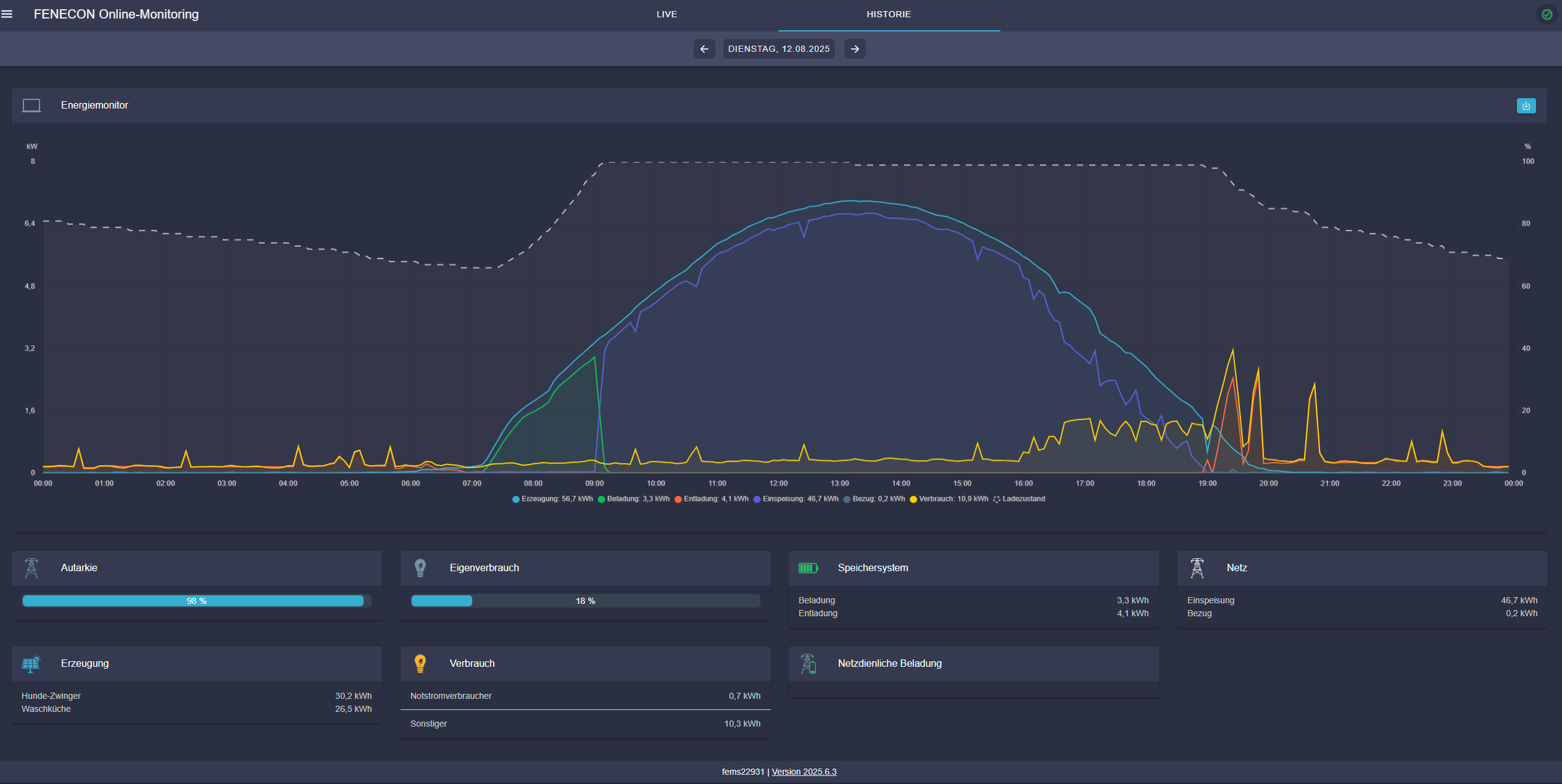Screen dimensions: 1562x784
Task: Toggle Erzeugung series in chart legend
Action: click(x=552, y=499)
